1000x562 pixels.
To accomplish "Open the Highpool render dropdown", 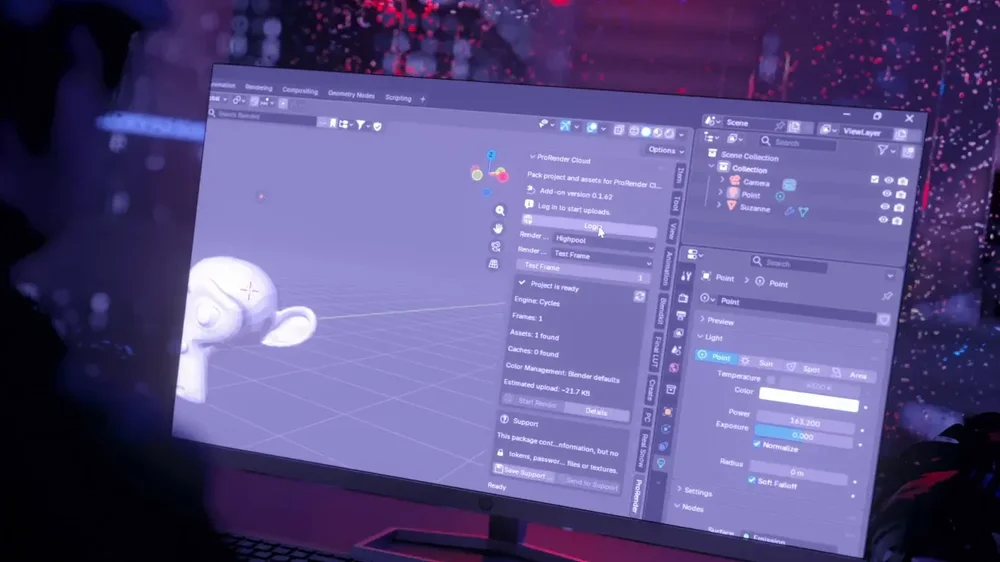I will point(603,242).
